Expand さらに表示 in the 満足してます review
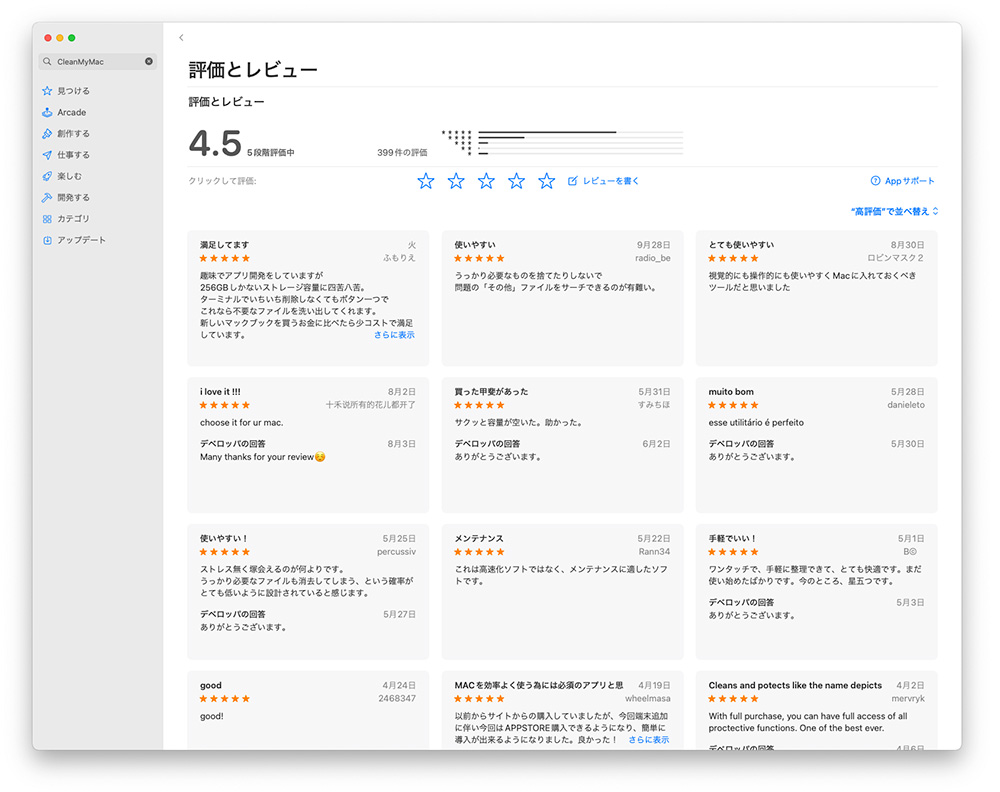Image resolution: width=1000 pixels, height=792 pixels. click(x=394, y=335)
